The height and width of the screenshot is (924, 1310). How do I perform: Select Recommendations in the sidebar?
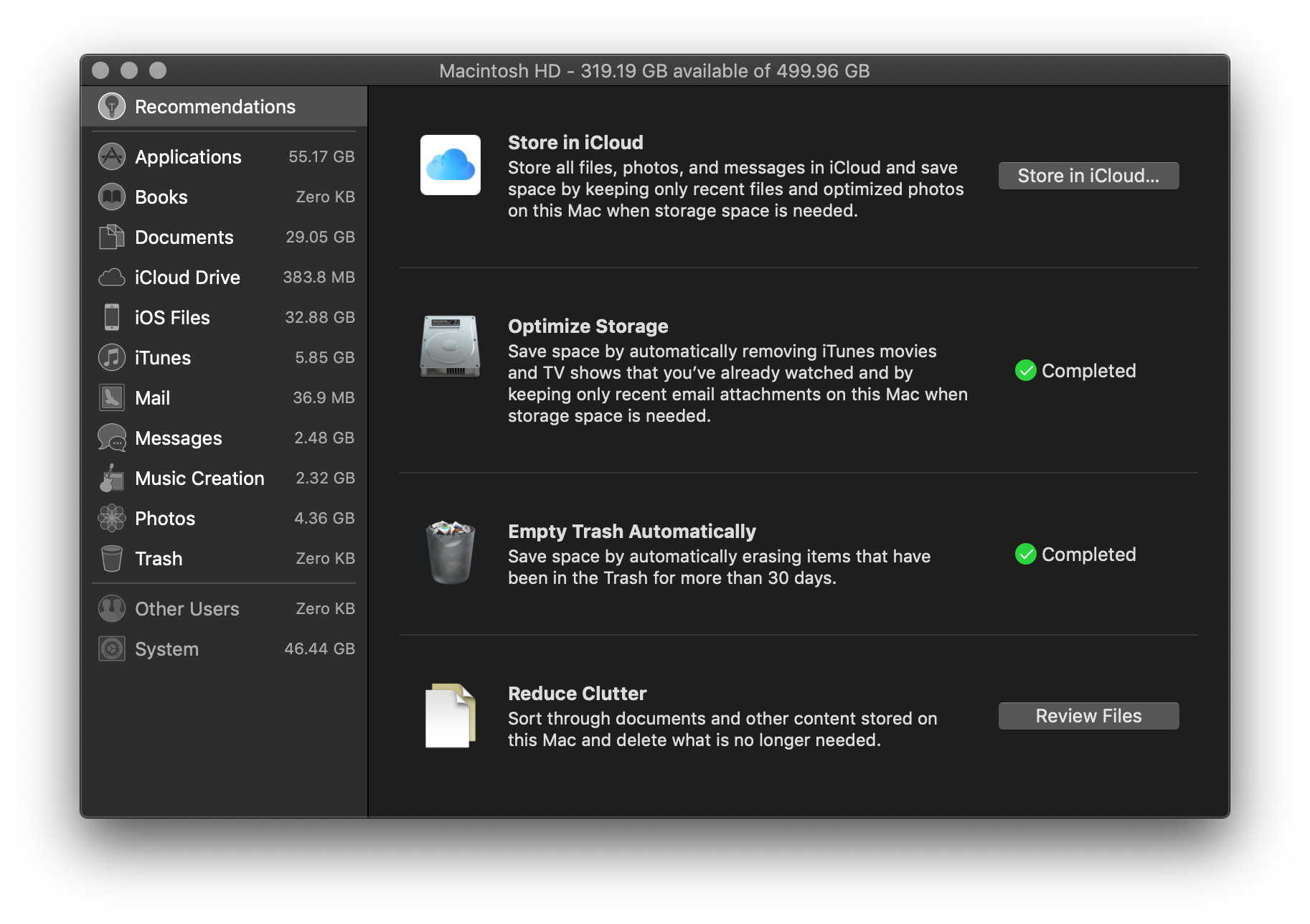(x=224, y=106)
